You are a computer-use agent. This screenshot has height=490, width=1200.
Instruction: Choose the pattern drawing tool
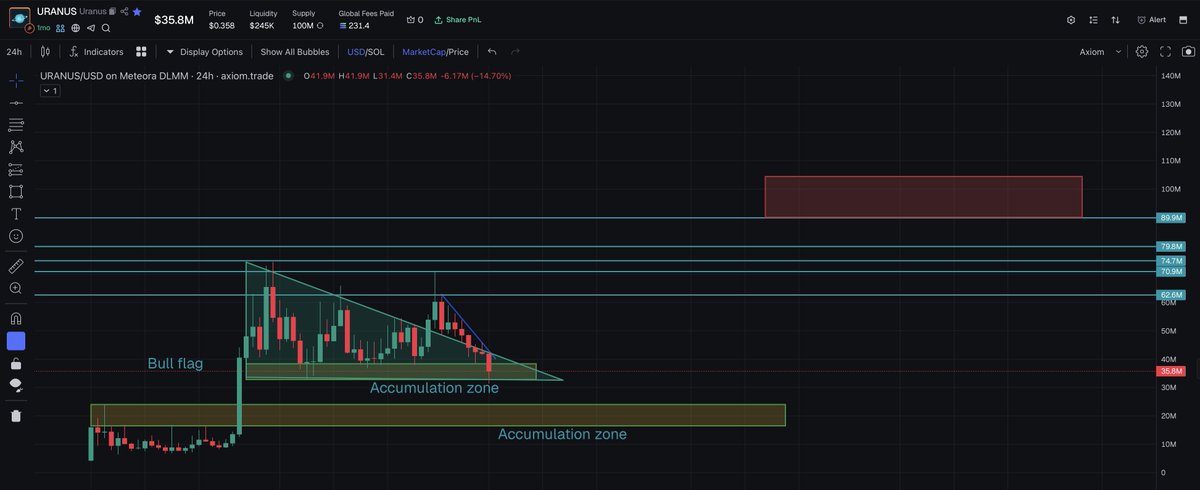point(16,147)
